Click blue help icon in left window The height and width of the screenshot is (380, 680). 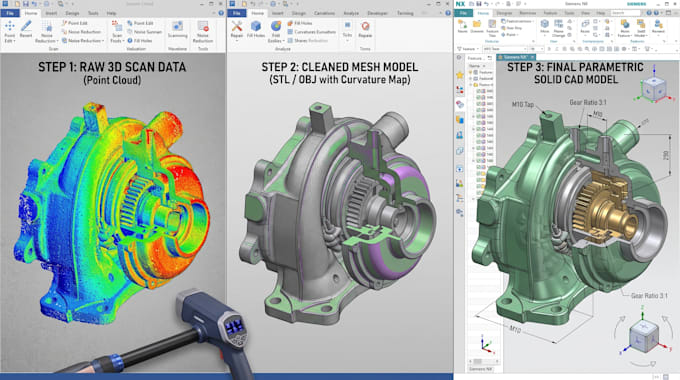pyautogui.click(x=221, y=13)
